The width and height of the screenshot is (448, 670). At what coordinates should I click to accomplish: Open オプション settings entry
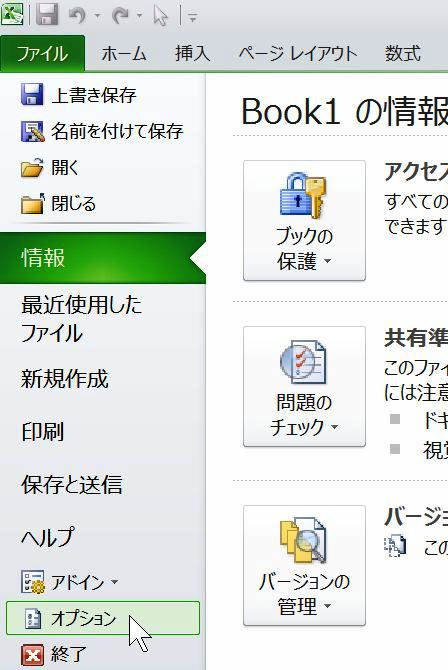click(103, 618)
